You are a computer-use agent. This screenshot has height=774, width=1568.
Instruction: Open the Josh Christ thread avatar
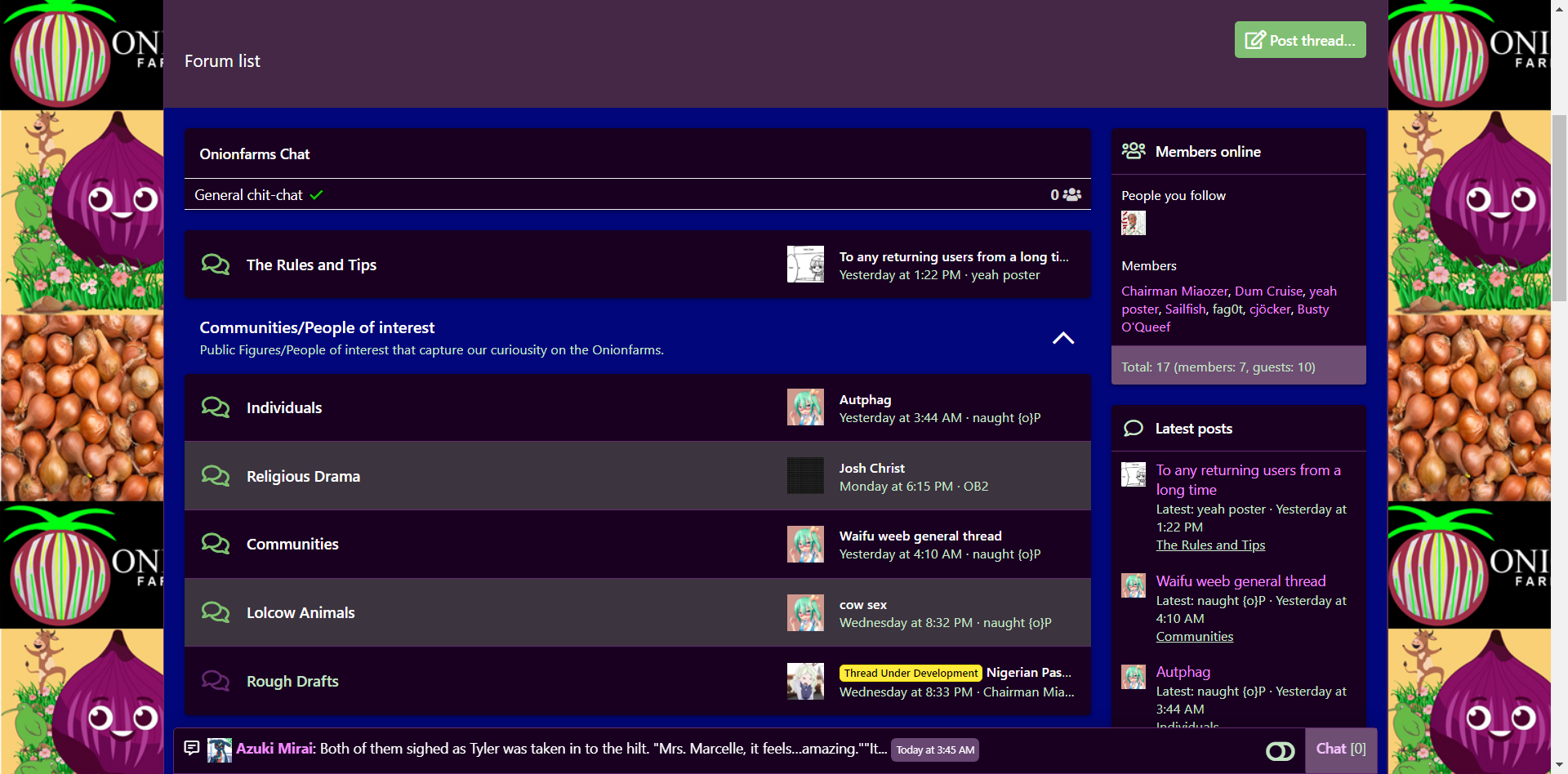pos(805,476)
